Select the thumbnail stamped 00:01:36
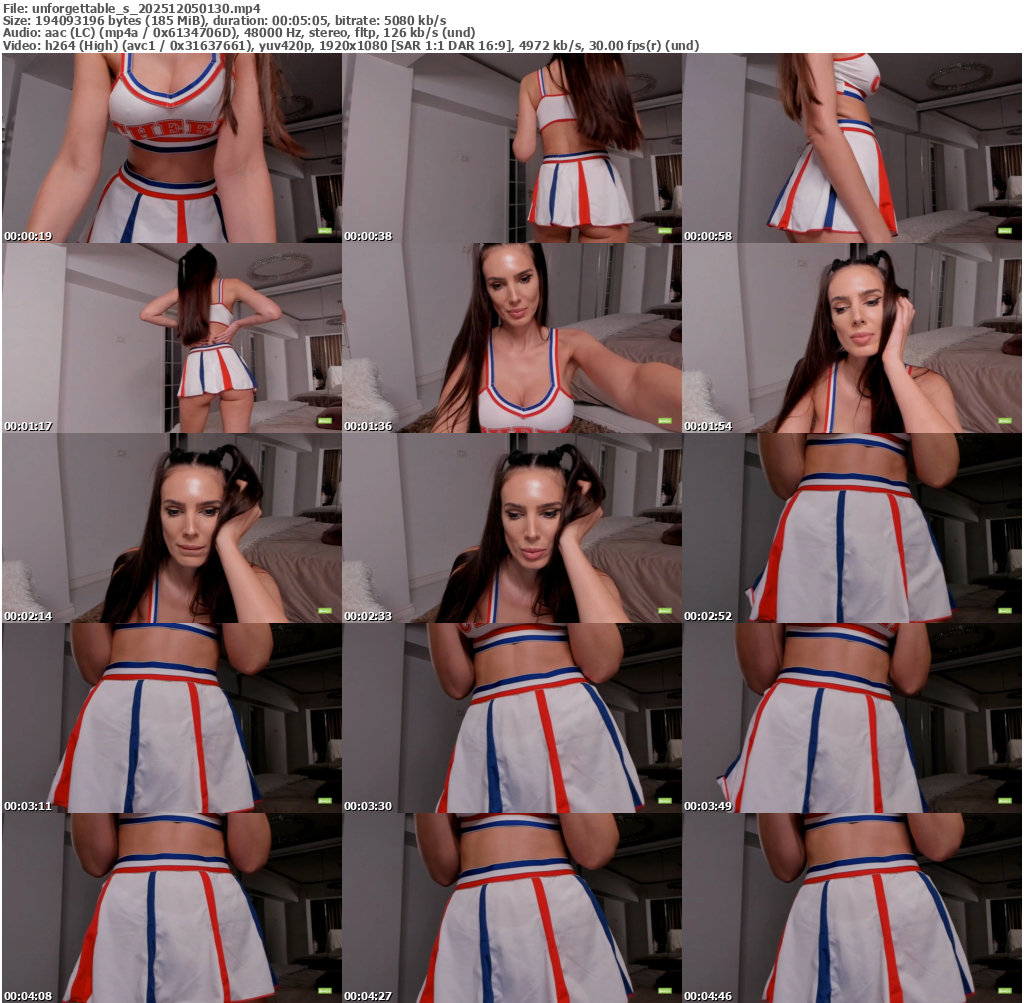The image size is (1024, 1003). tap(512, 338)
